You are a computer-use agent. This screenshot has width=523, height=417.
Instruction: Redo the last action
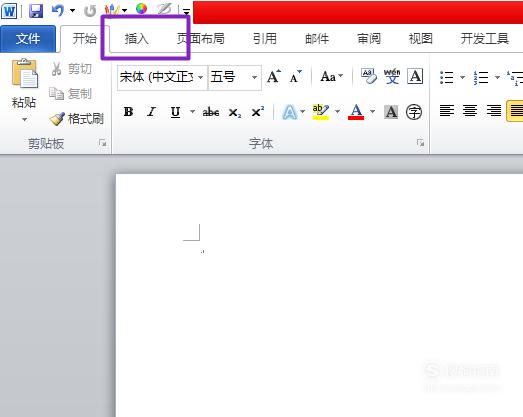click(x=90, y=11)
